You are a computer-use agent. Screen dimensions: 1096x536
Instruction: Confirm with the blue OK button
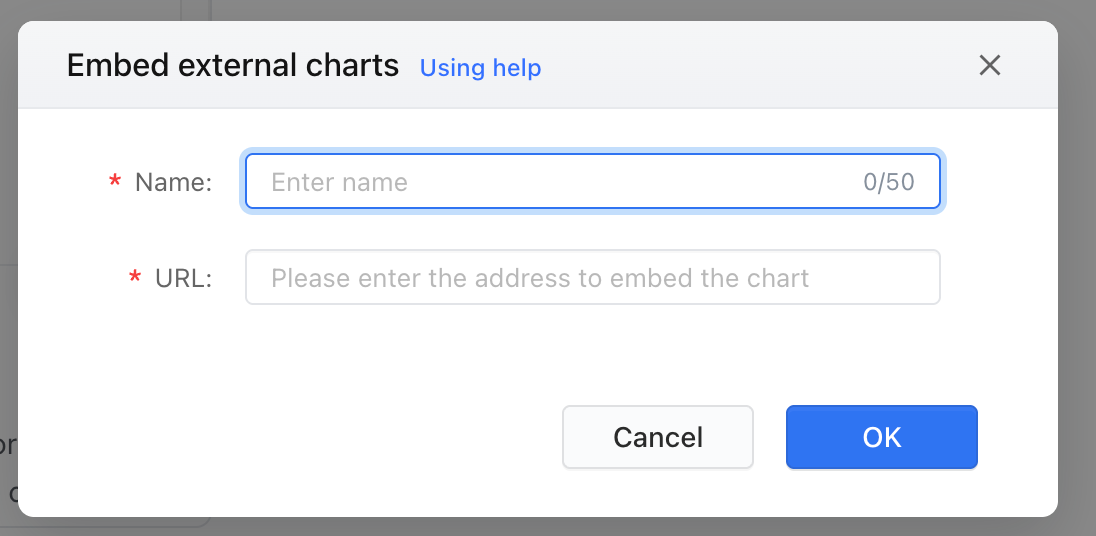[x=881, y=437]
